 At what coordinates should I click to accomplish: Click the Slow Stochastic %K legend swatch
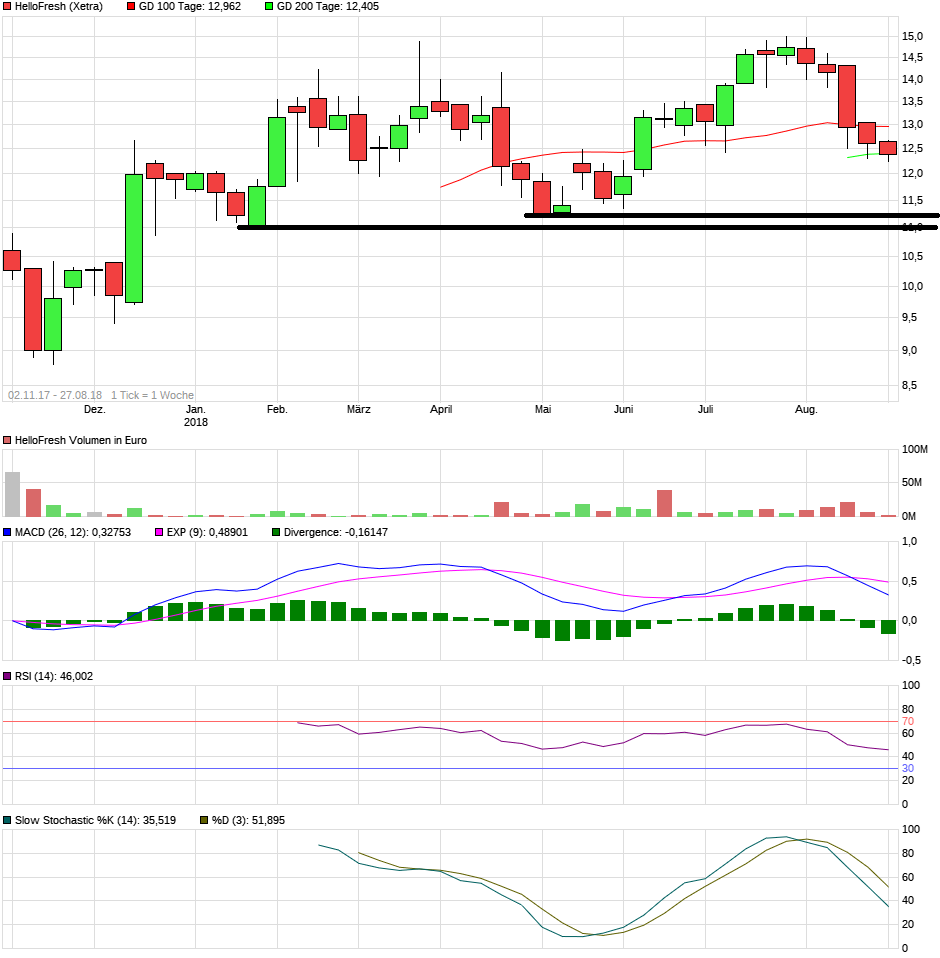(x=8, y=820)
